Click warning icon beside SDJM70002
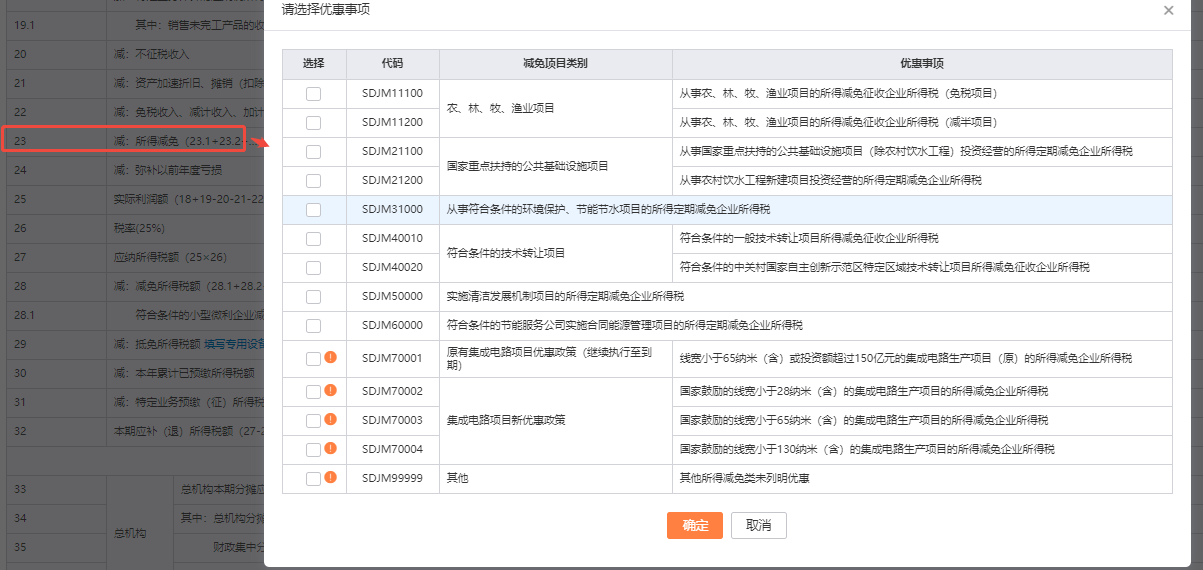This screenshot has width=1203, height=570. (x=330, y=391)
